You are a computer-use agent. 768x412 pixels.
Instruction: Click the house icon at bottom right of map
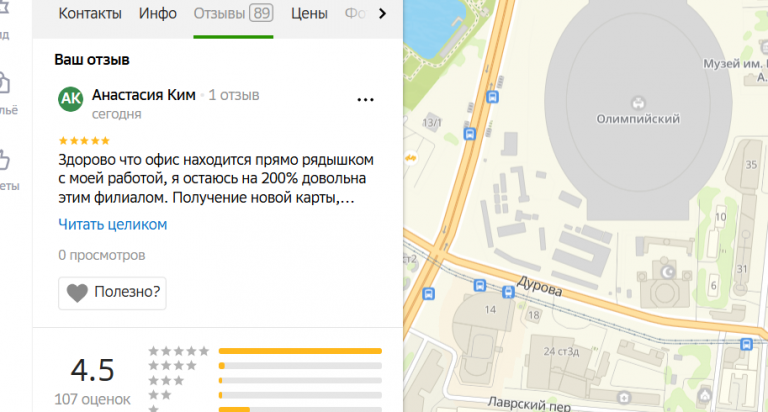705,395
